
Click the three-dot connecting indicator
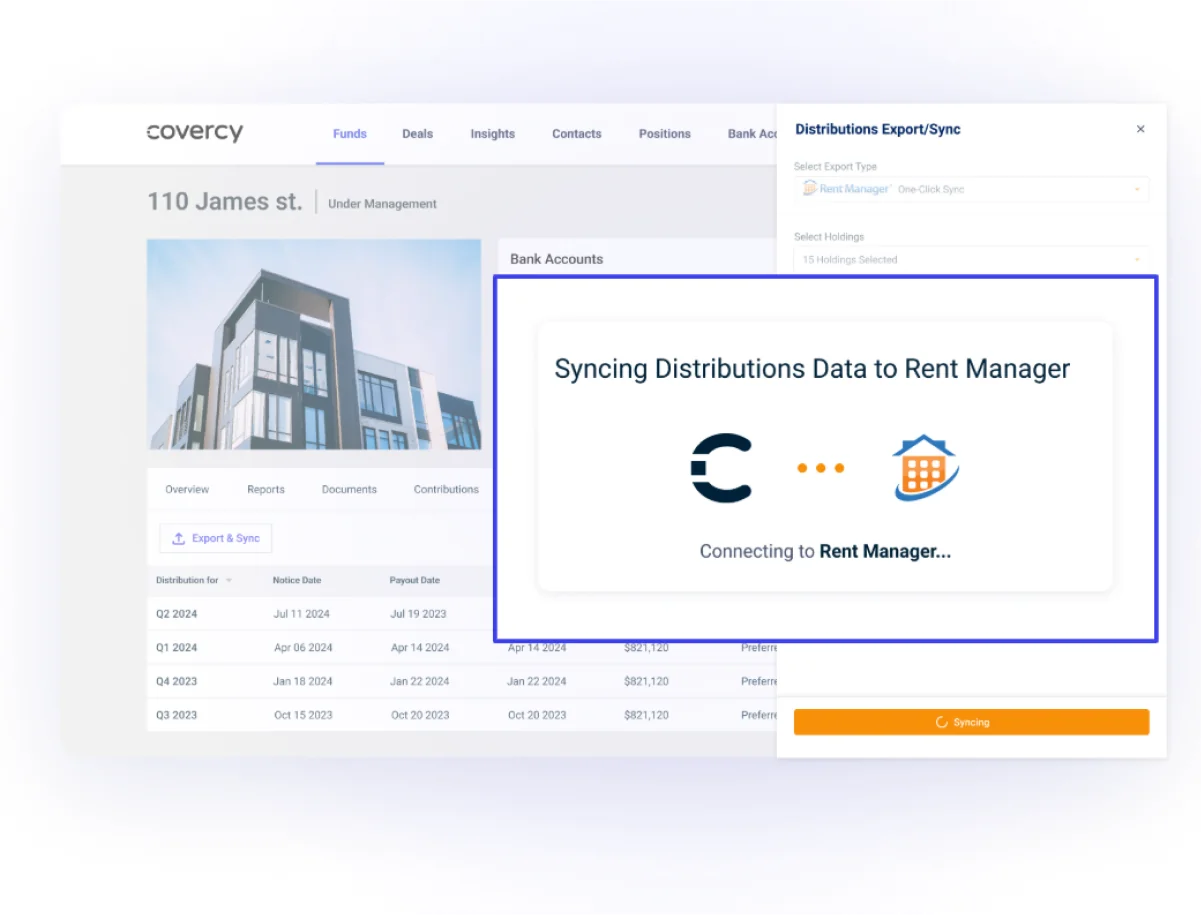click(820, 466)
